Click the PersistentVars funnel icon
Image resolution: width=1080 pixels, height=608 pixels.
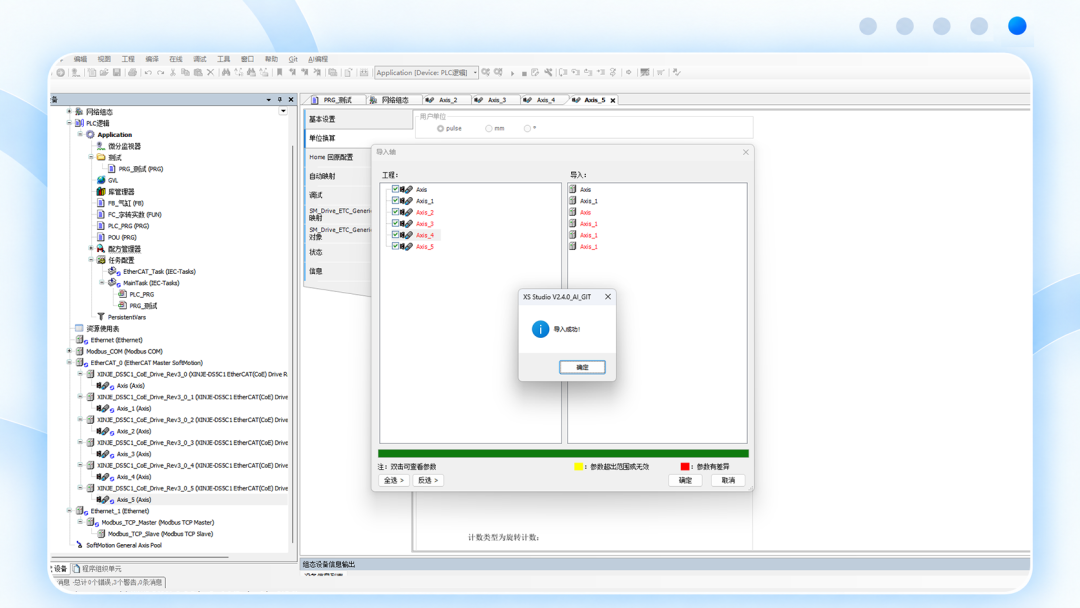click(x=101, y=317)
